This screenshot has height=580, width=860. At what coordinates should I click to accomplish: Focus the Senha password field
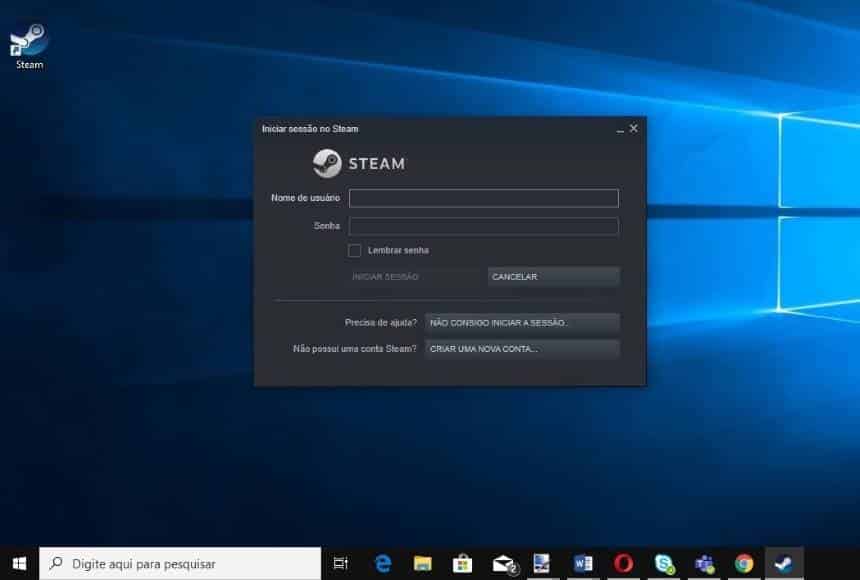point(484,226)
